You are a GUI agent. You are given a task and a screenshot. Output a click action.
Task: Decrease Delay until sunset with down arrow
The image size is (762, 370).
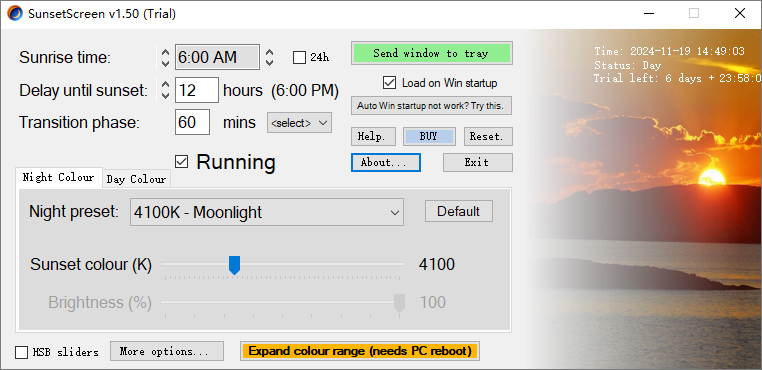(x=165, y=95)
